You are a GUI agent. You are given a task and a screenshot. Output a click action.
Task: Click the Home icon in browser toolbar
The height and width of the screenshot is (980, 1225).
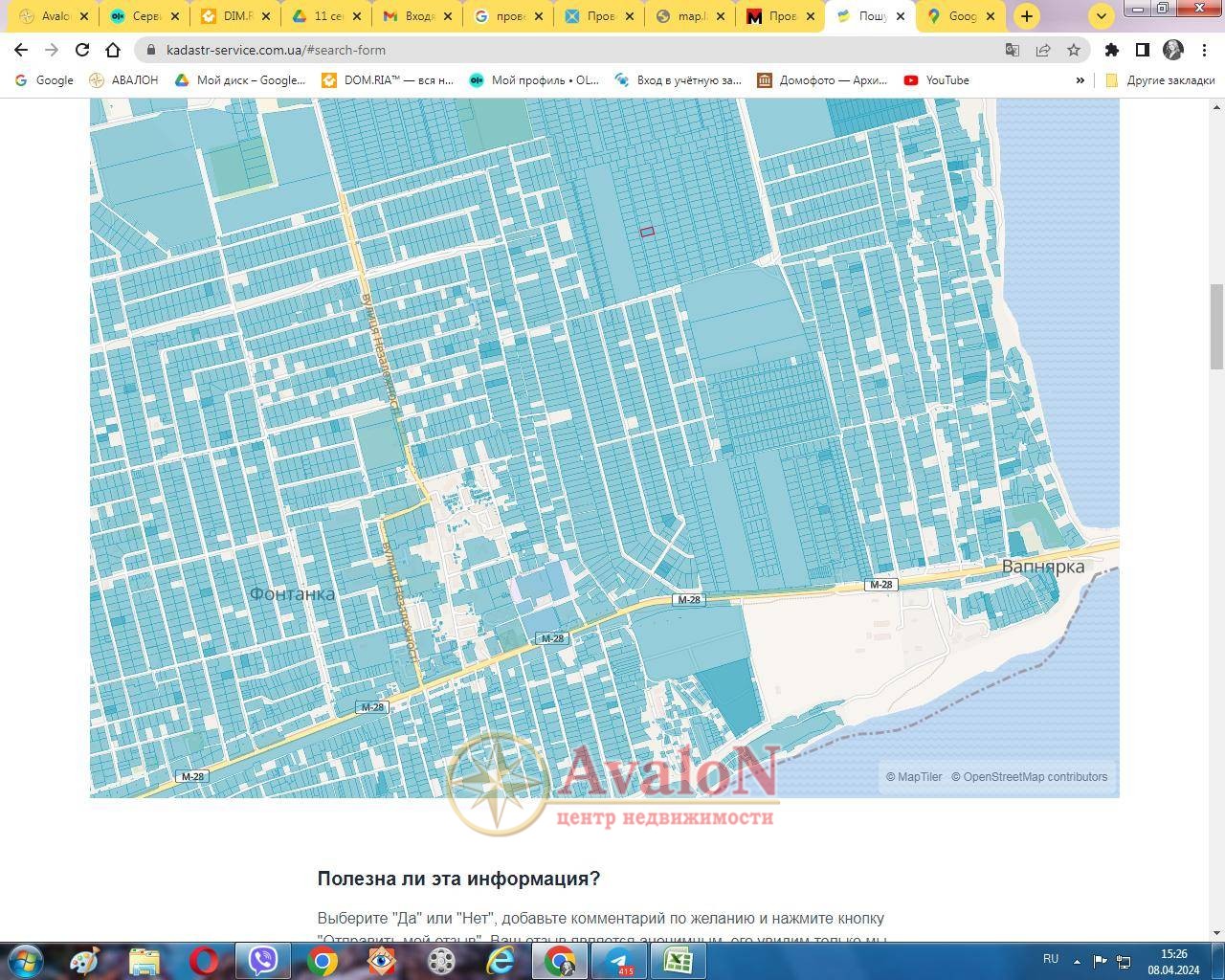point(113,50)
